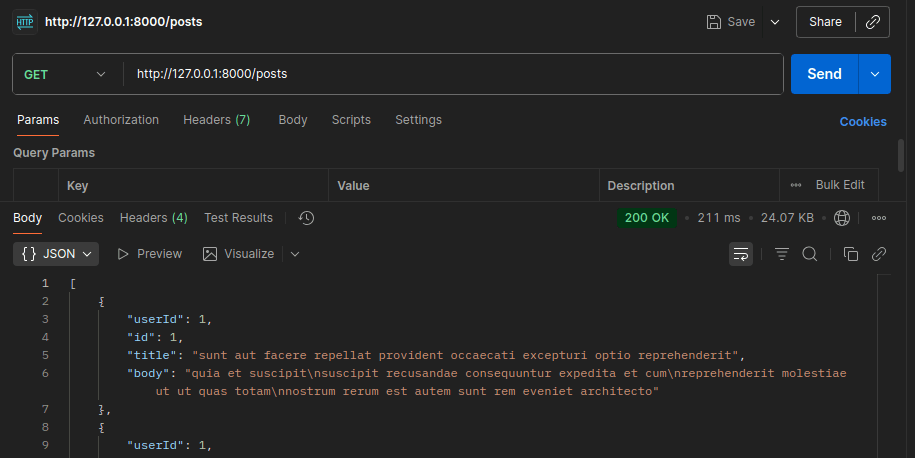Click the request URL input field
915x458 pixels.
tap(453, 74)
